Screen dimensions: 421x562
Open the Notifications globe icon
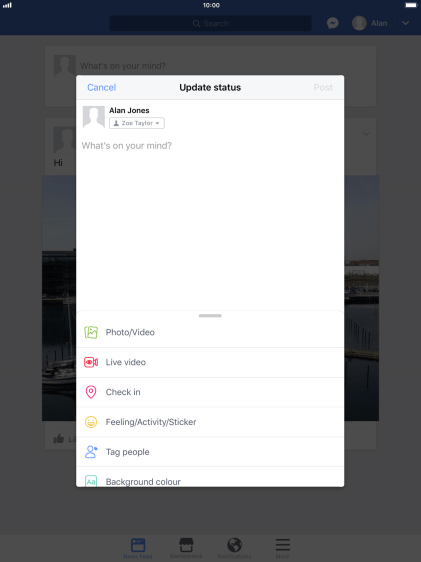[234, 548]
